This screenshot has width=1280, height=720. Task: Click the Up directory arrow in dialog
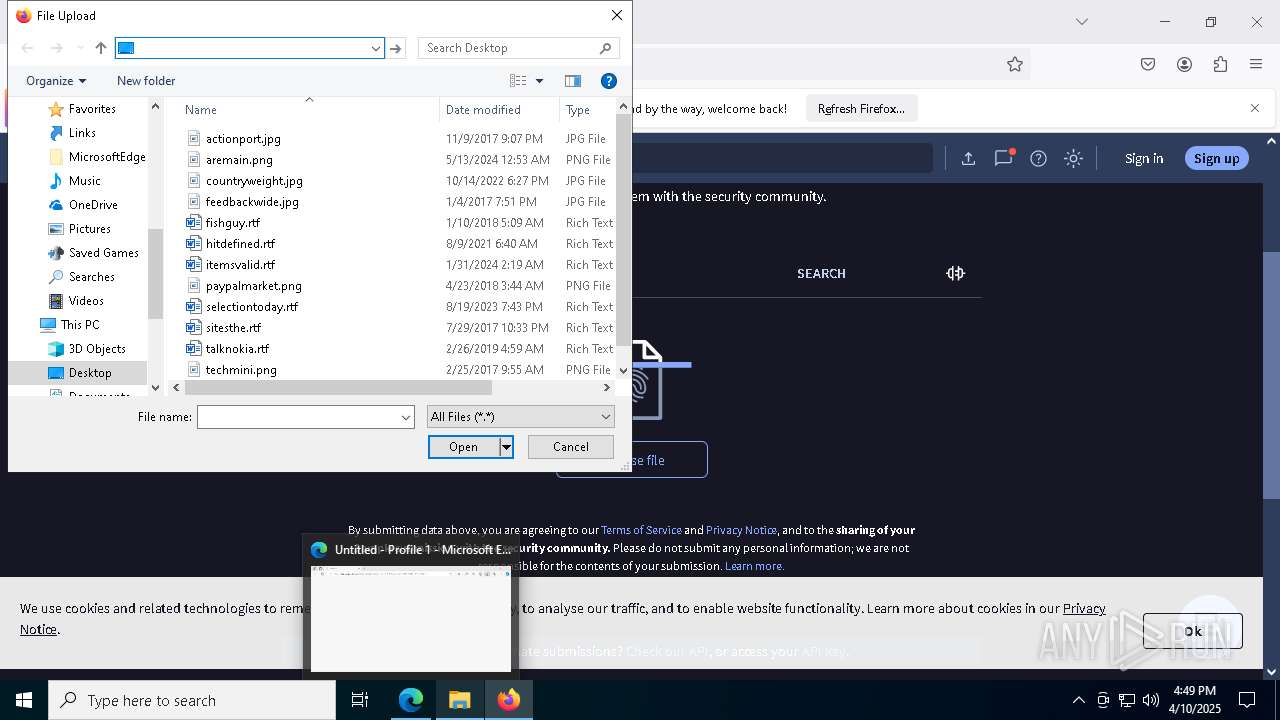[x=100, y=48]
